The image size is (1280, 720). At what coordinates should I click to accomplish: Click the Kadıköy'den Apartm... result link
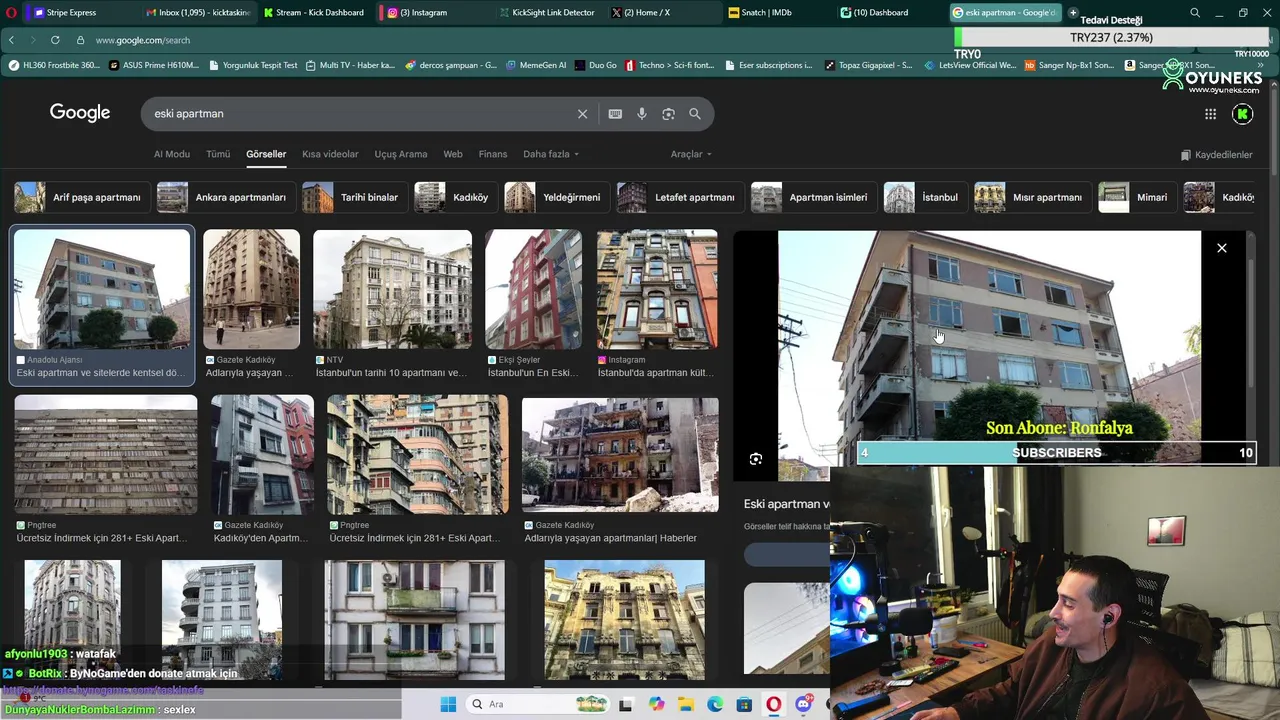pyautogui.click(x=260, y=538)
